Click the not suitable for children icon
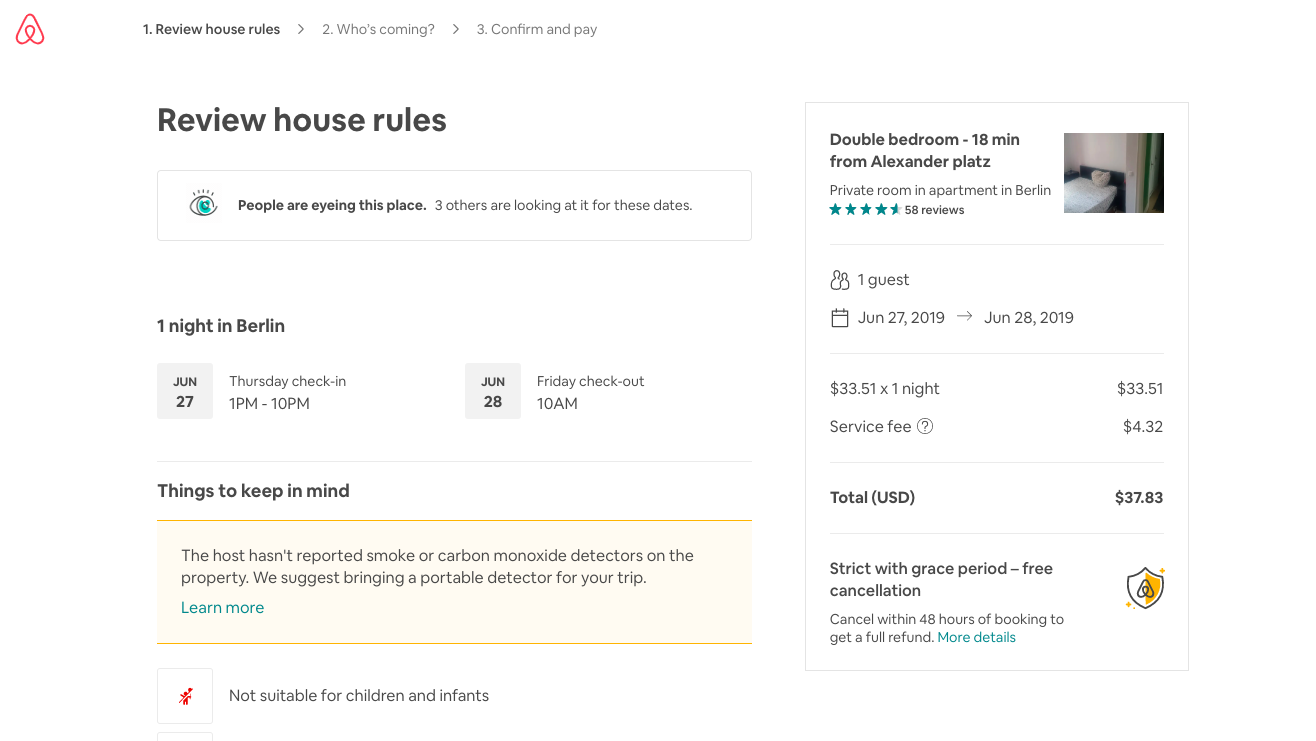This screenshot has width=1316, height=741. click(185, 696)
